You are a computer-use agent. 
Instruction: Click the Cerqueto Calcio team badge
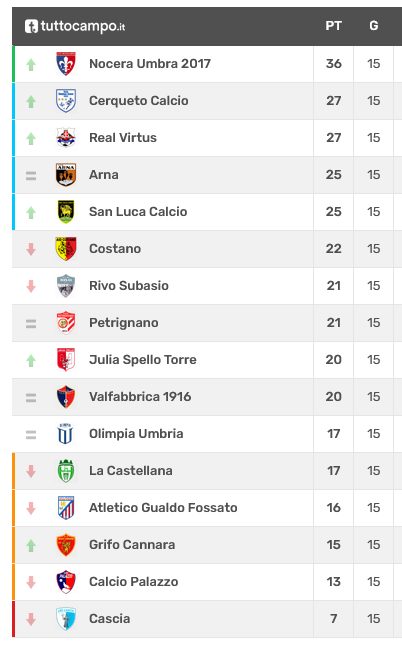66,101
